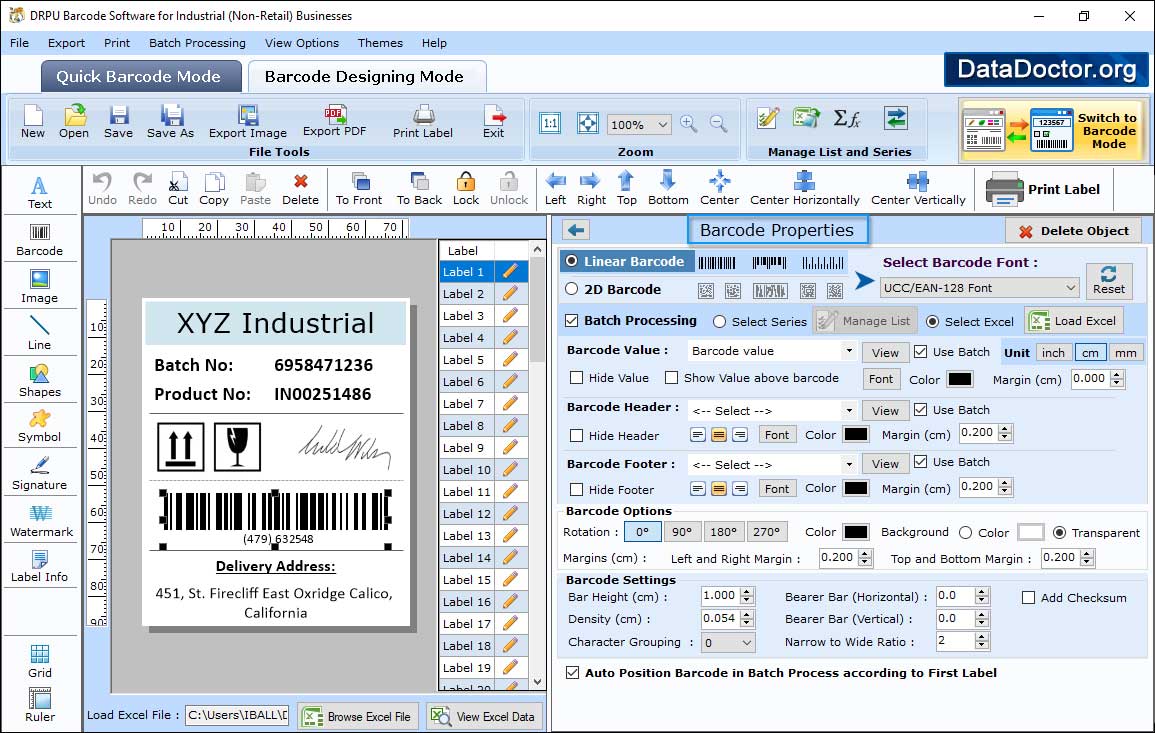Screen dimensions: 1155x733
Task: Open the Select Barcode Font dropdown
Action: pos(979,288)
